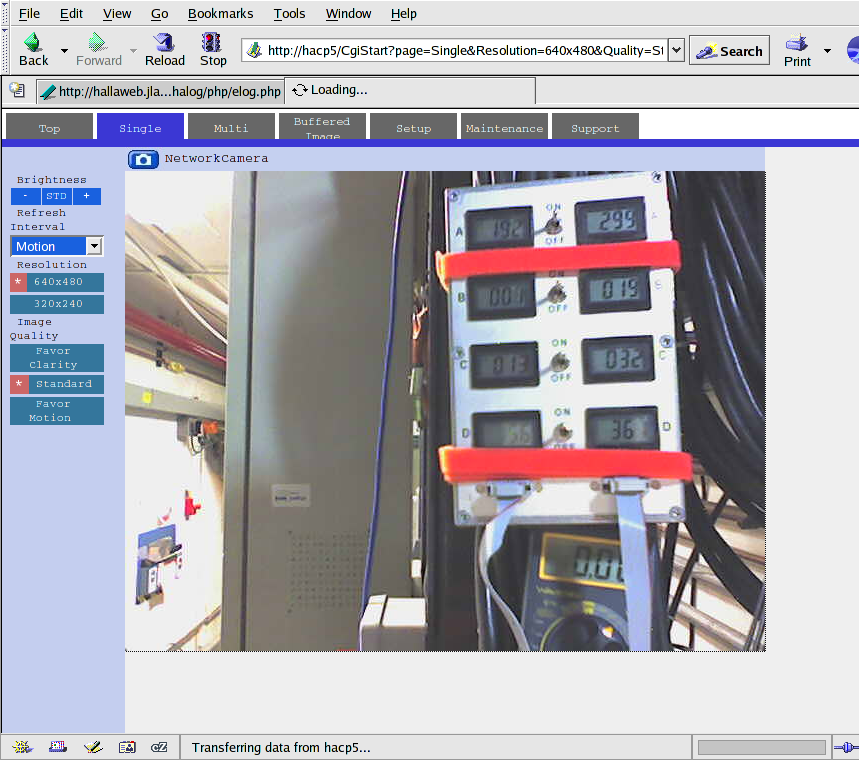Click the live camera image
Image resolution: width=859 pixels, height=760 pixels.
coord(445,411)
